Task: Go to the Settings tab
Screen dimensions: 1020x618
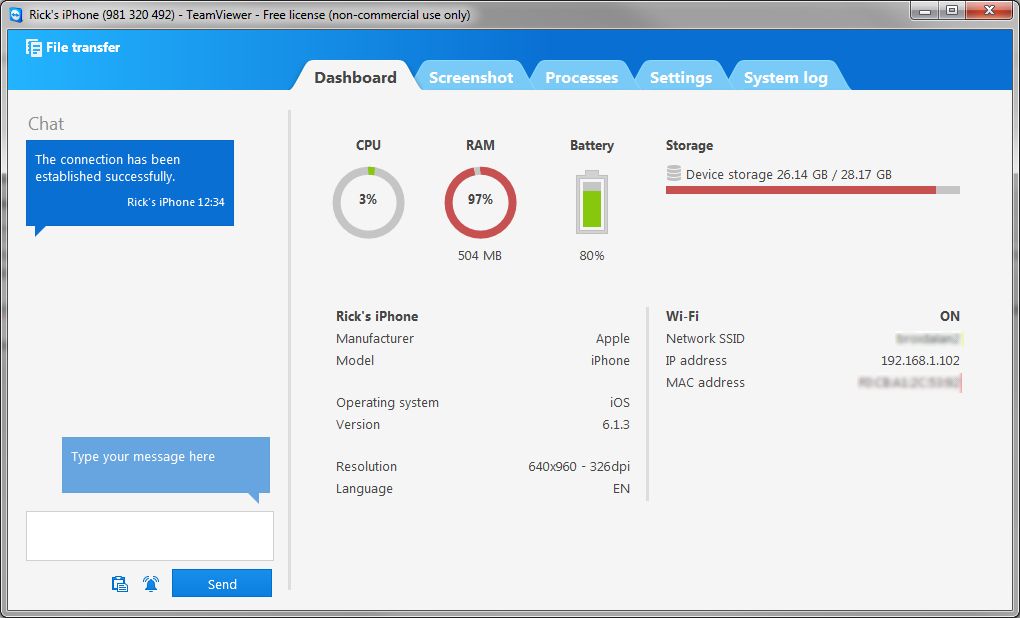Action: [680, 77]
